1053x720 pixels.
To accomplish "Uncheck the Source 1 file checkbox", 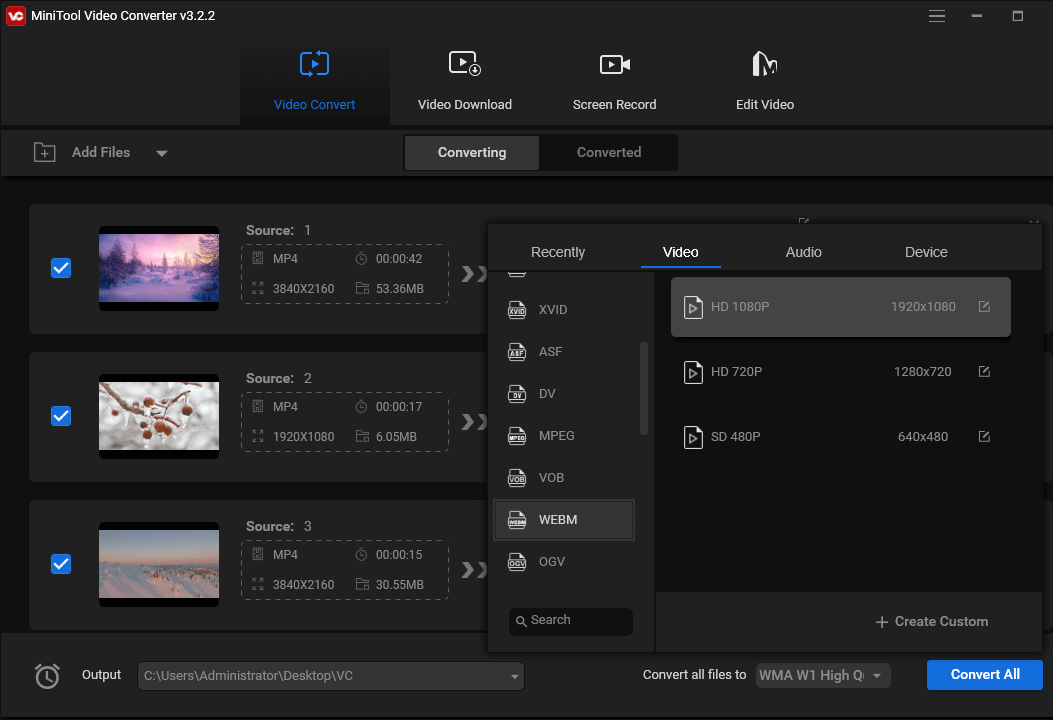I will [x=61, y=268].
